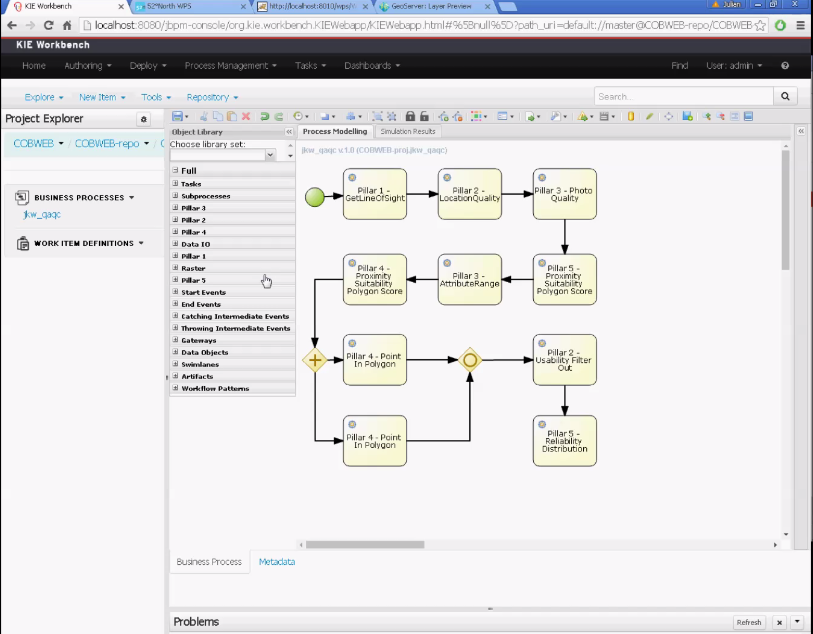Click the warning triangle validation icon

coord(582,116)
